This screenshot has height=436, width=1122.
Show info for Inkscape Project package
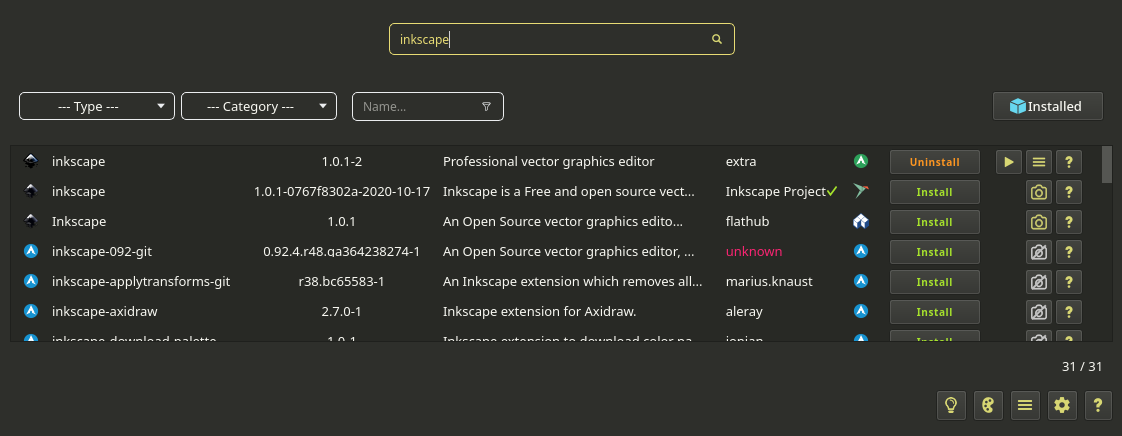(x=1069, y=192)
